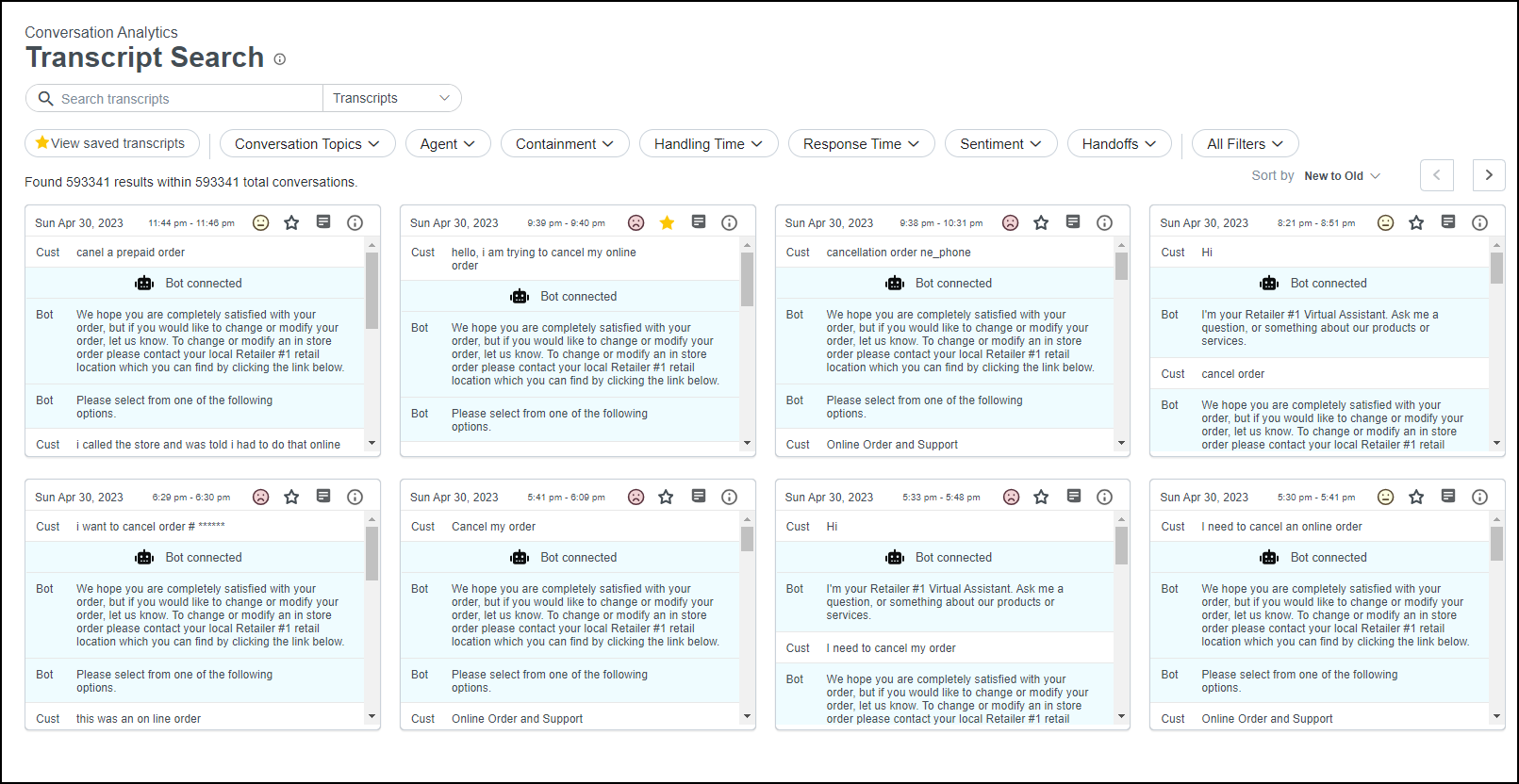Click negative sentiment face on 9:39 pm transcript
Viewport: 1519px width, 784px height.
tap(636, 222)
